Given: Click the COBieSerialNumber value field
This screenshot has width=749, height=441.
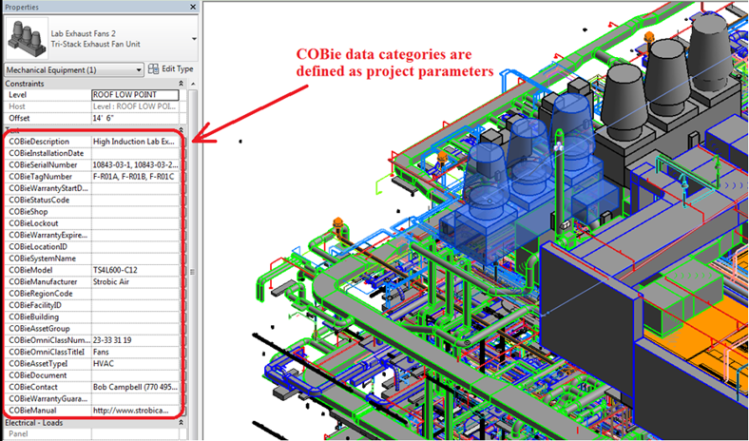Looking at the screenshot, I should click(137, 165).
